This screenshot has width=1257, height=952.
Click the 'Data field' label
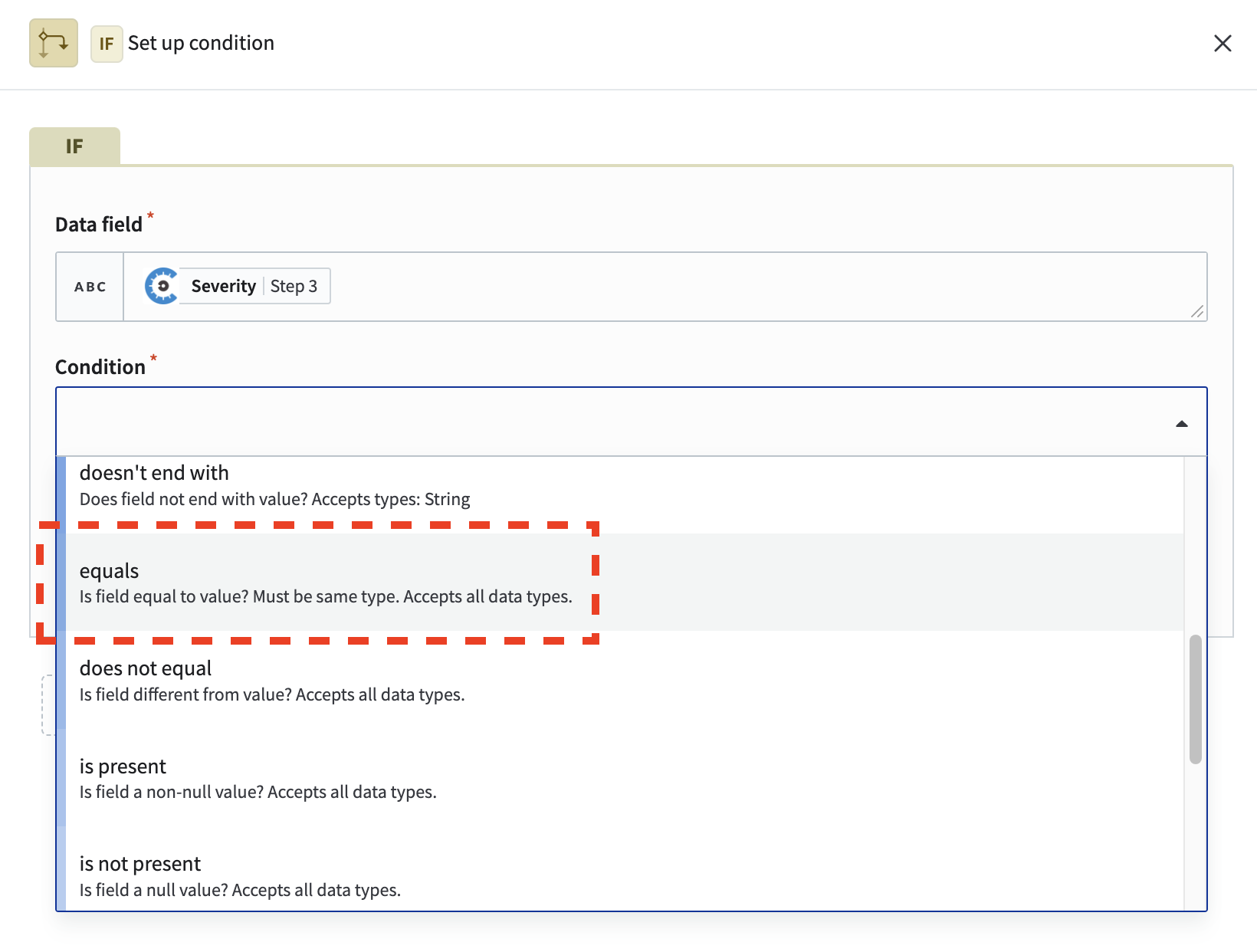pos(99,225)
